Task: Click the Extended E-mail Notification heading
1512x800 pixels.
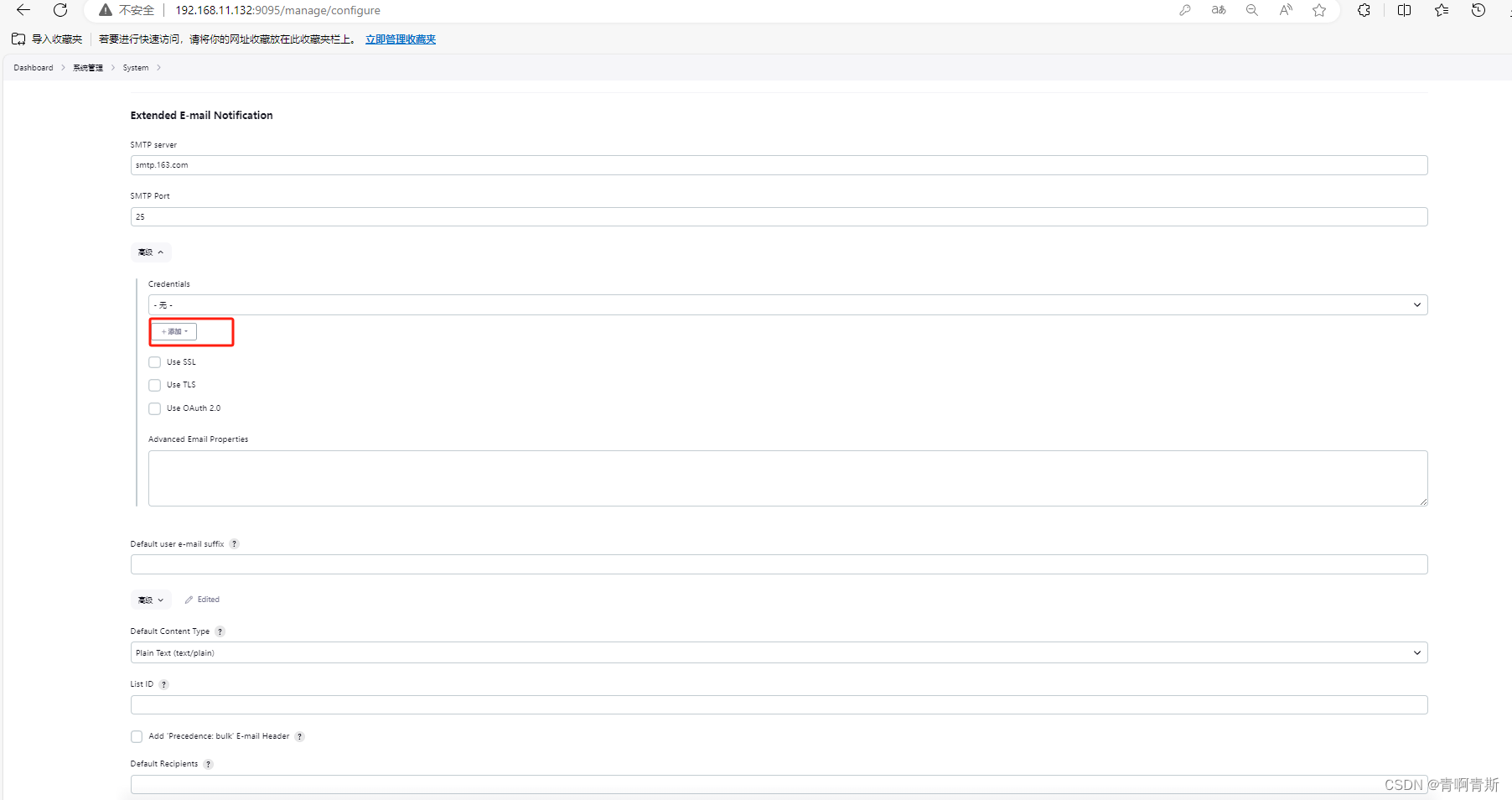Action: [x=201, y=116]
